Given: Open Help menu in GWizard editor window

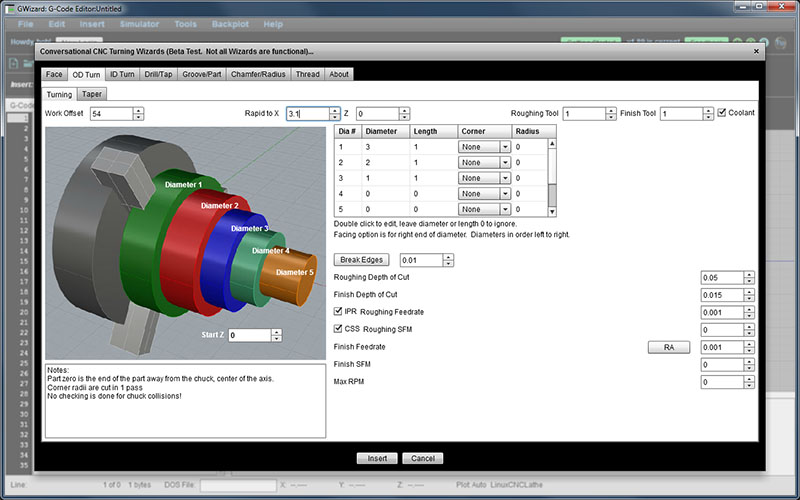Looking at the screenshot, I should (x=273, y=24).
